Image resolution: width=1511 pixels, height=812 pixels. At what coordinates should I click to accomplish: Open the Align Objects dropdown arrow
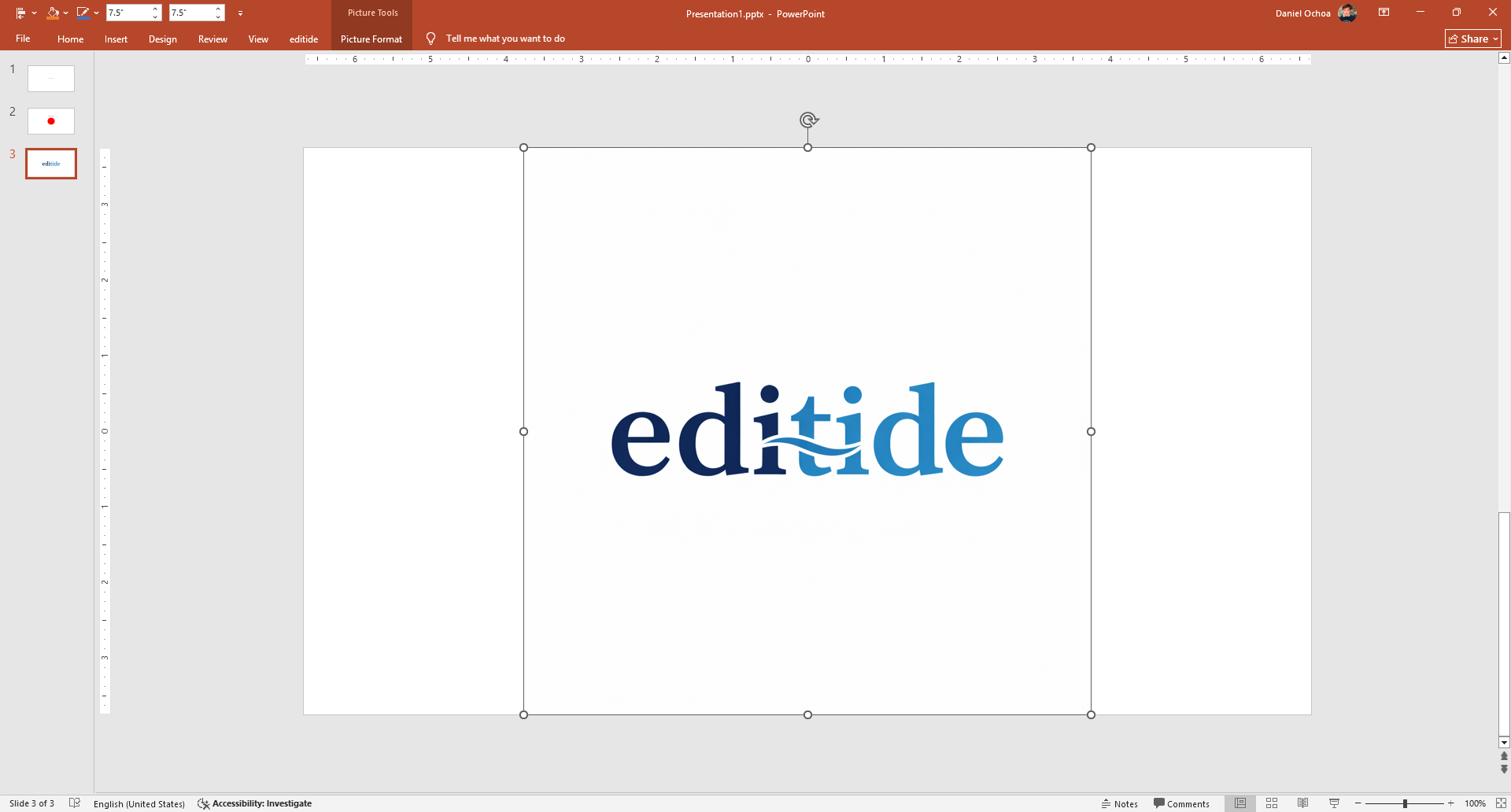click(x=34, y=13)
